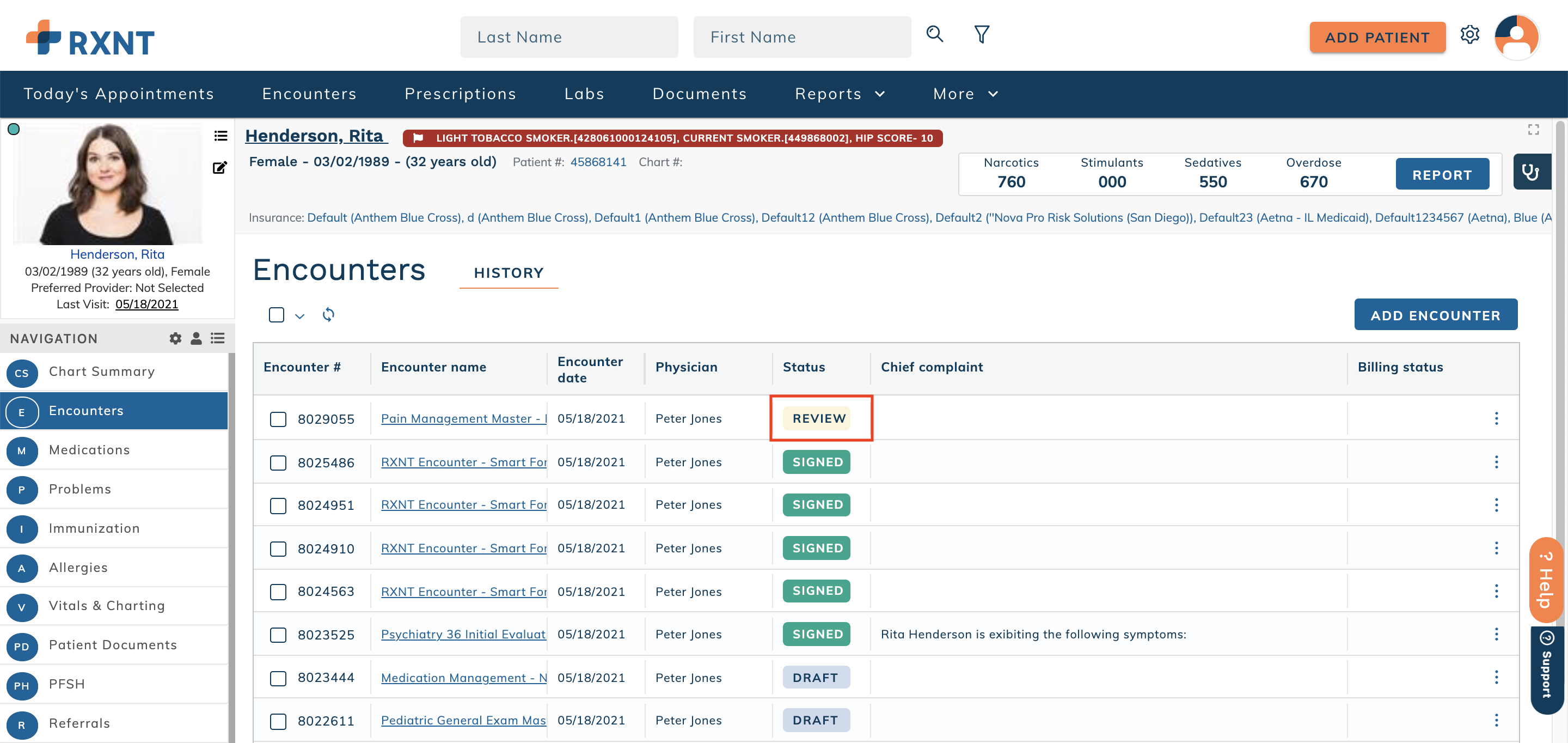Go to Prescriptions in top menu
The image size is (1568, 743).
coord(460,94)
